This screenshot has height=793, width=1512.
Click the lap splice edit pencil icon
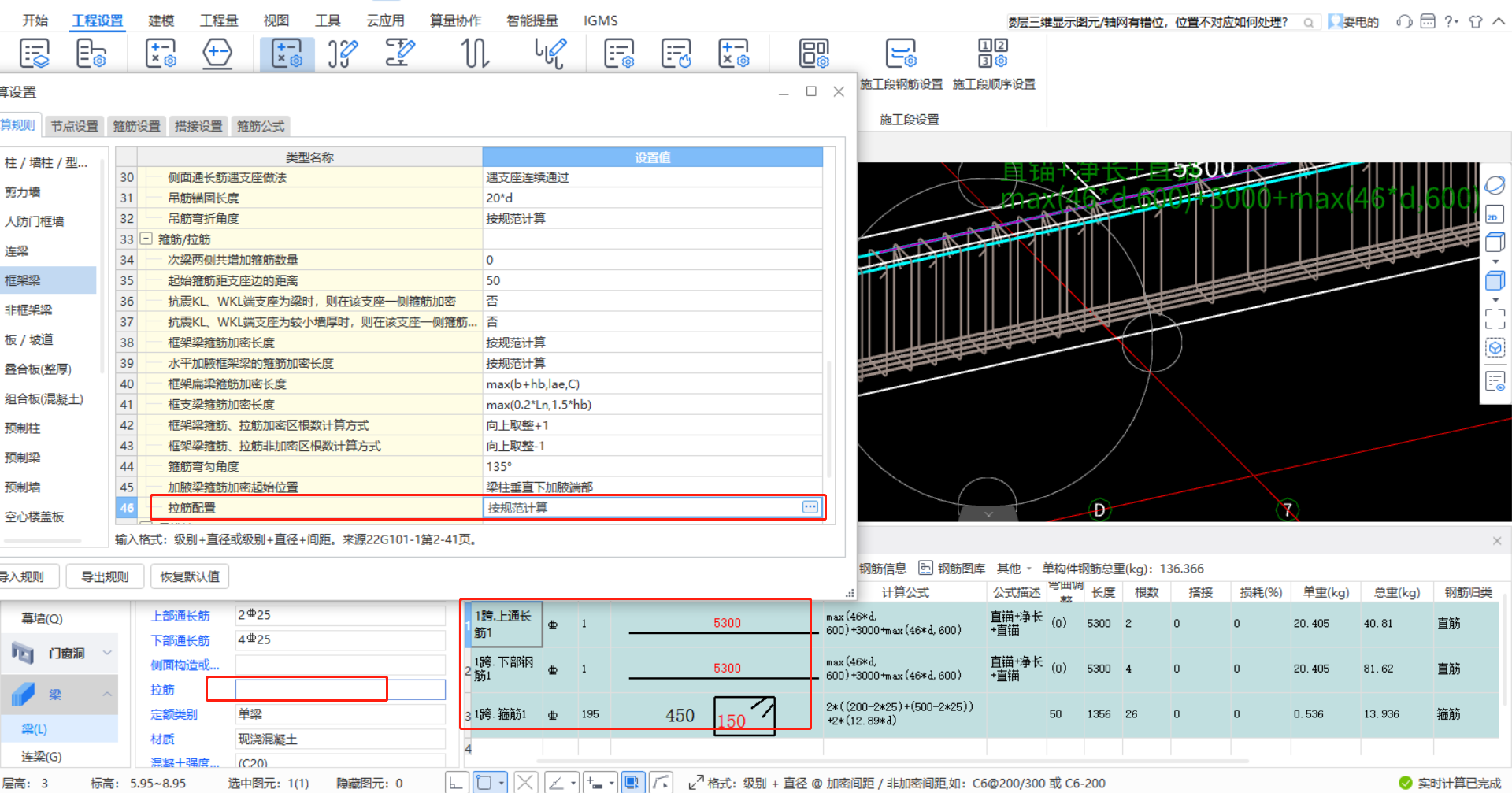pos(400,54)
